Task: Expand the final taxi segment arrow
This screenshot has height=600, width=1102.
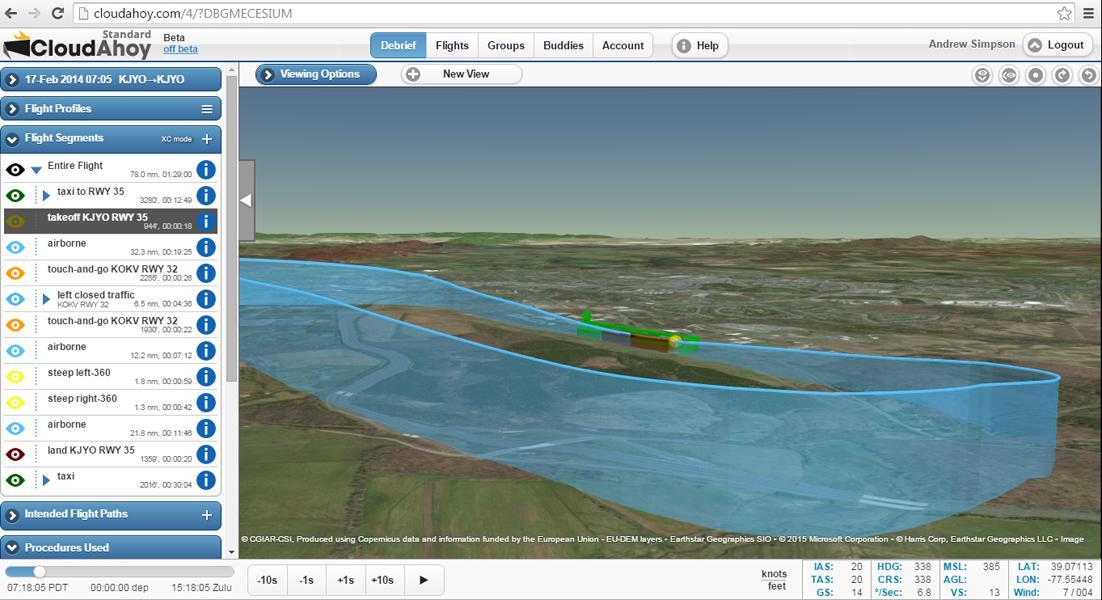Action: click(46, 481)
